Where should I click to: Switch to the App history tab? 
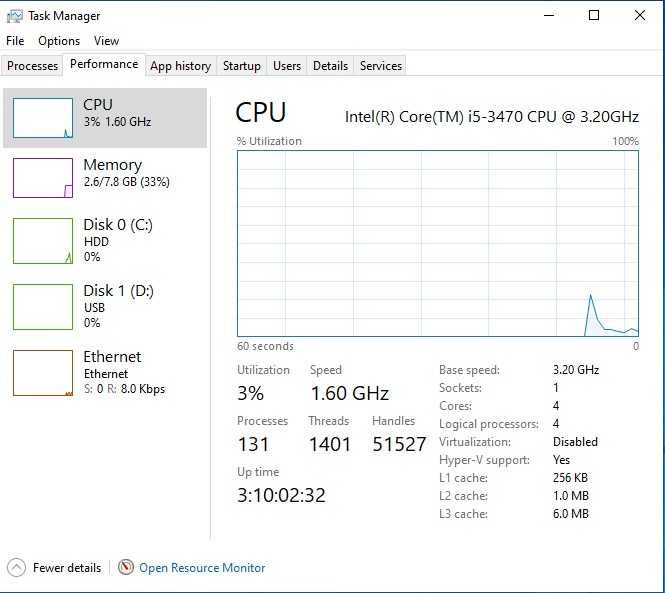(x=180, y=66)
